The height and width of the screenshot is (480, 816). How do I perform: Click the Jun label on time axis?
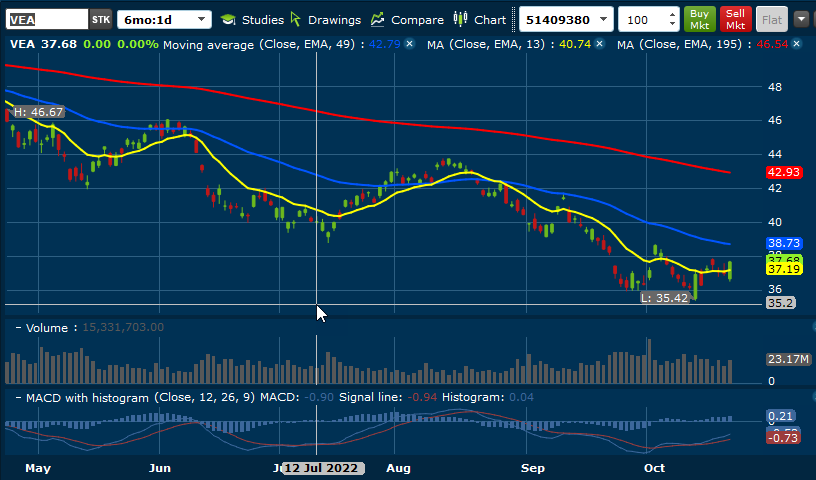tap(160, 468)
